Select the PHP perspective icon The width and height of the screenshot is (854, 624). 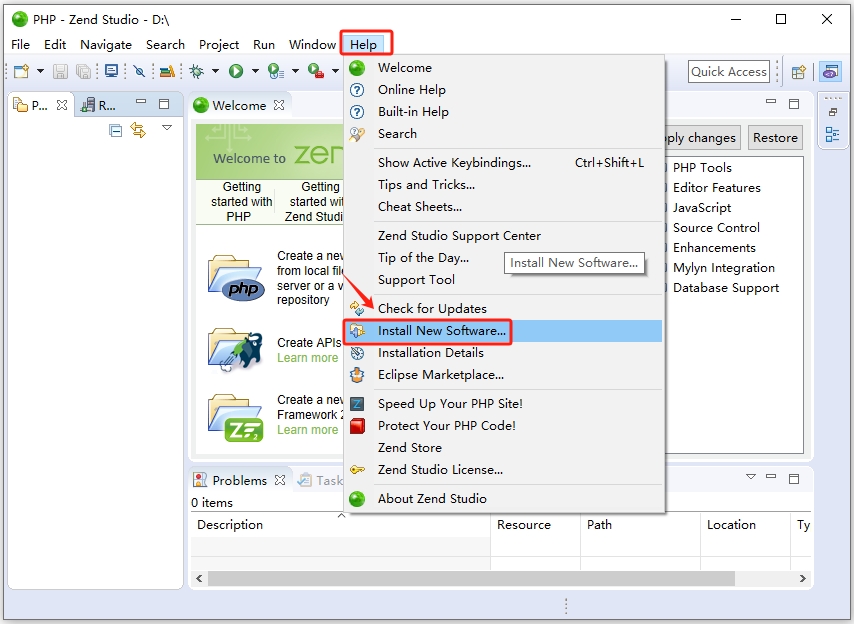tap(830, 72)
